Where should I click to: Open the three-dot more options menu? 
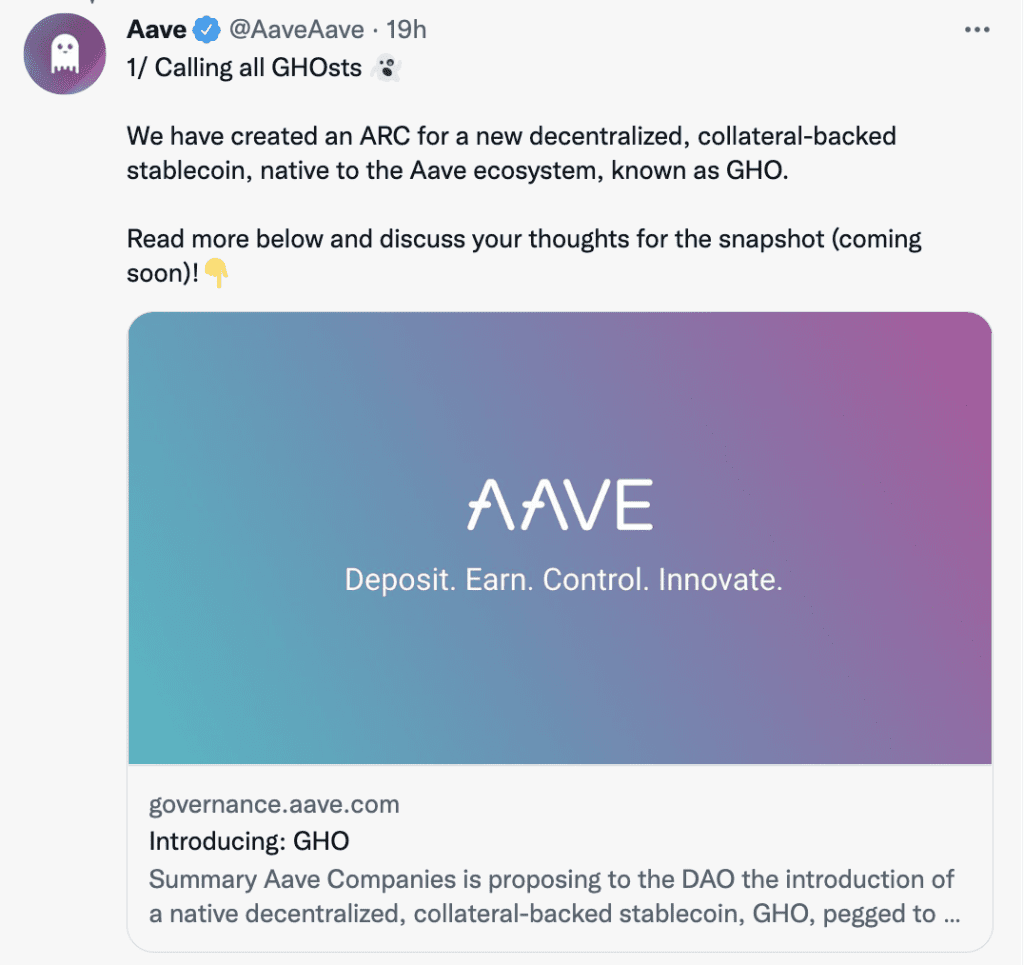(x=977, y=30)
